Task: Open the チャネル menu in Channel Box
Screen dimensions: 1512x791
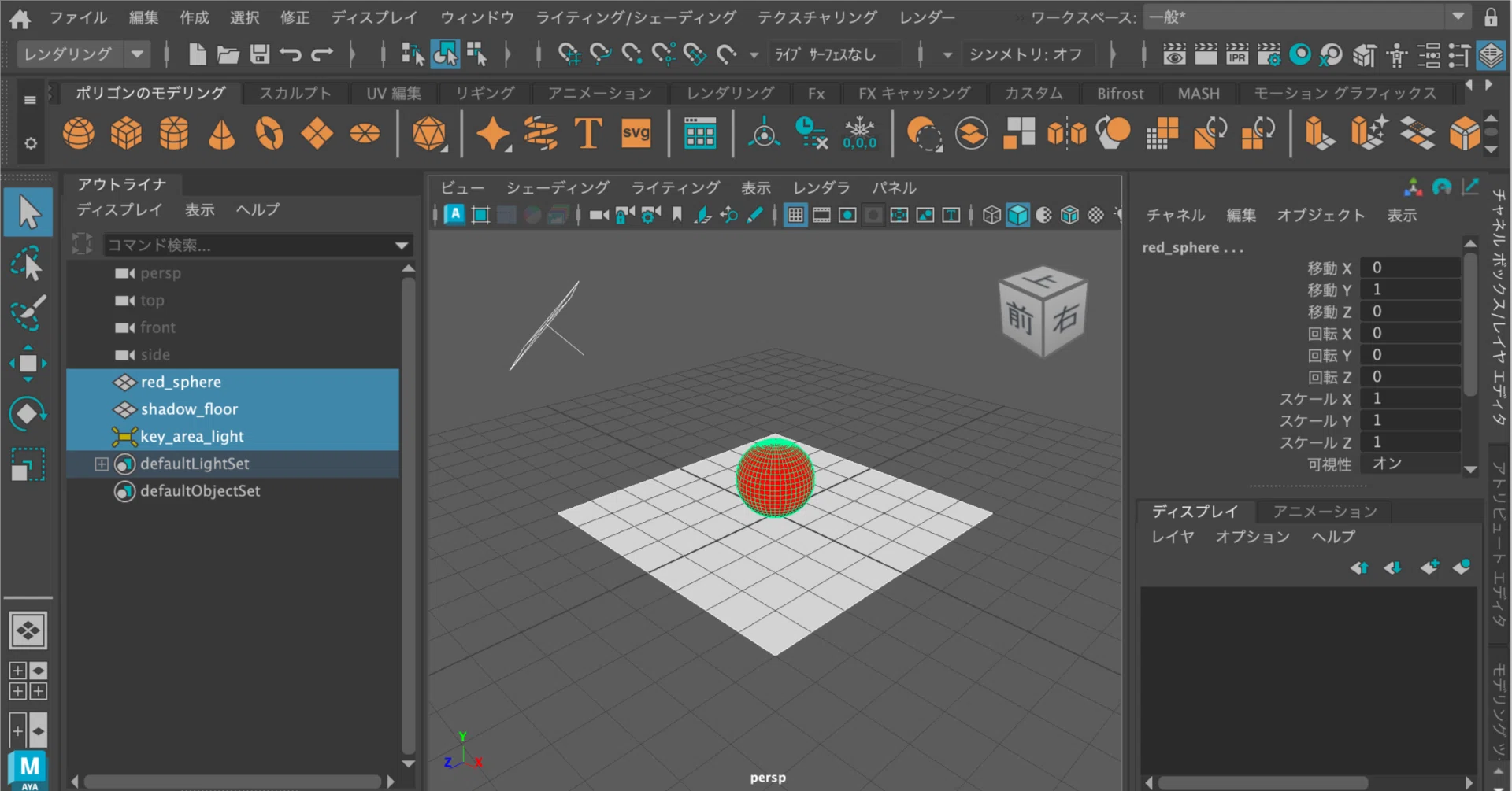Action: [x=1176, y=216]
